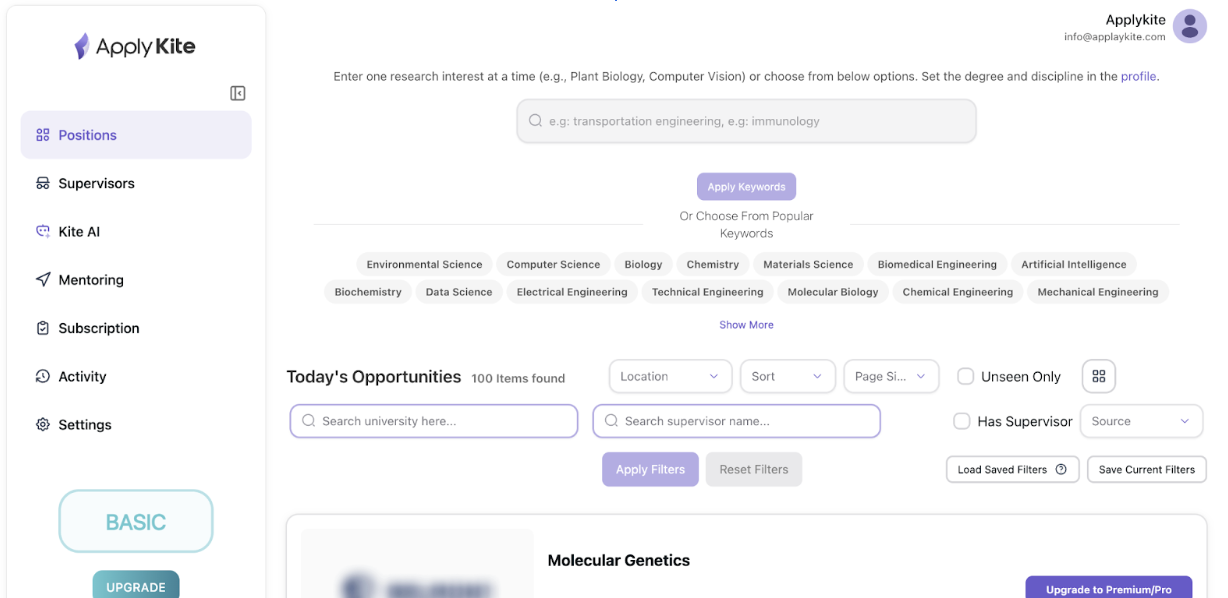Click the ApplyKite logo
The height and width of the screenshot is (598, 1228).
point(135,46)
